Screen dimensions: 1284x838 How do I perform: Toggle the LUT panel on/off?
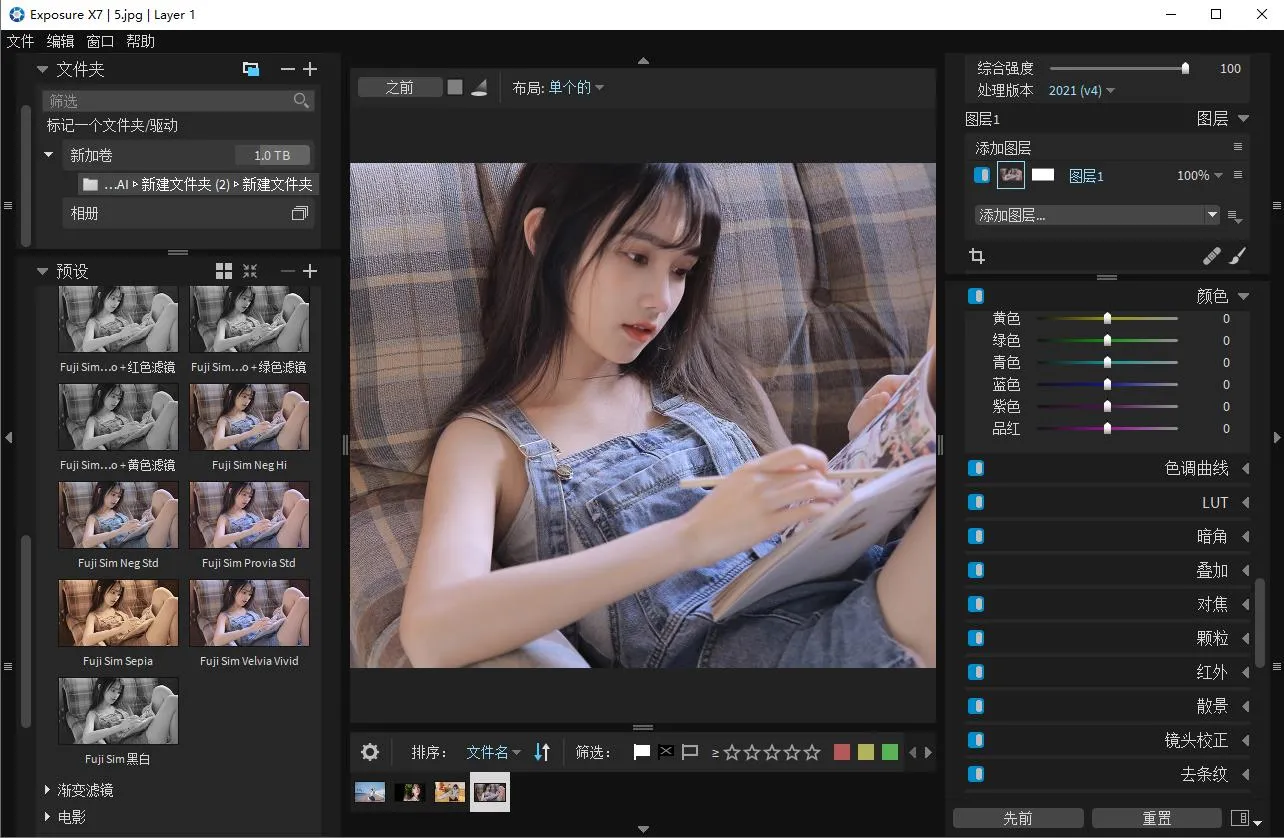coord(976,502)
